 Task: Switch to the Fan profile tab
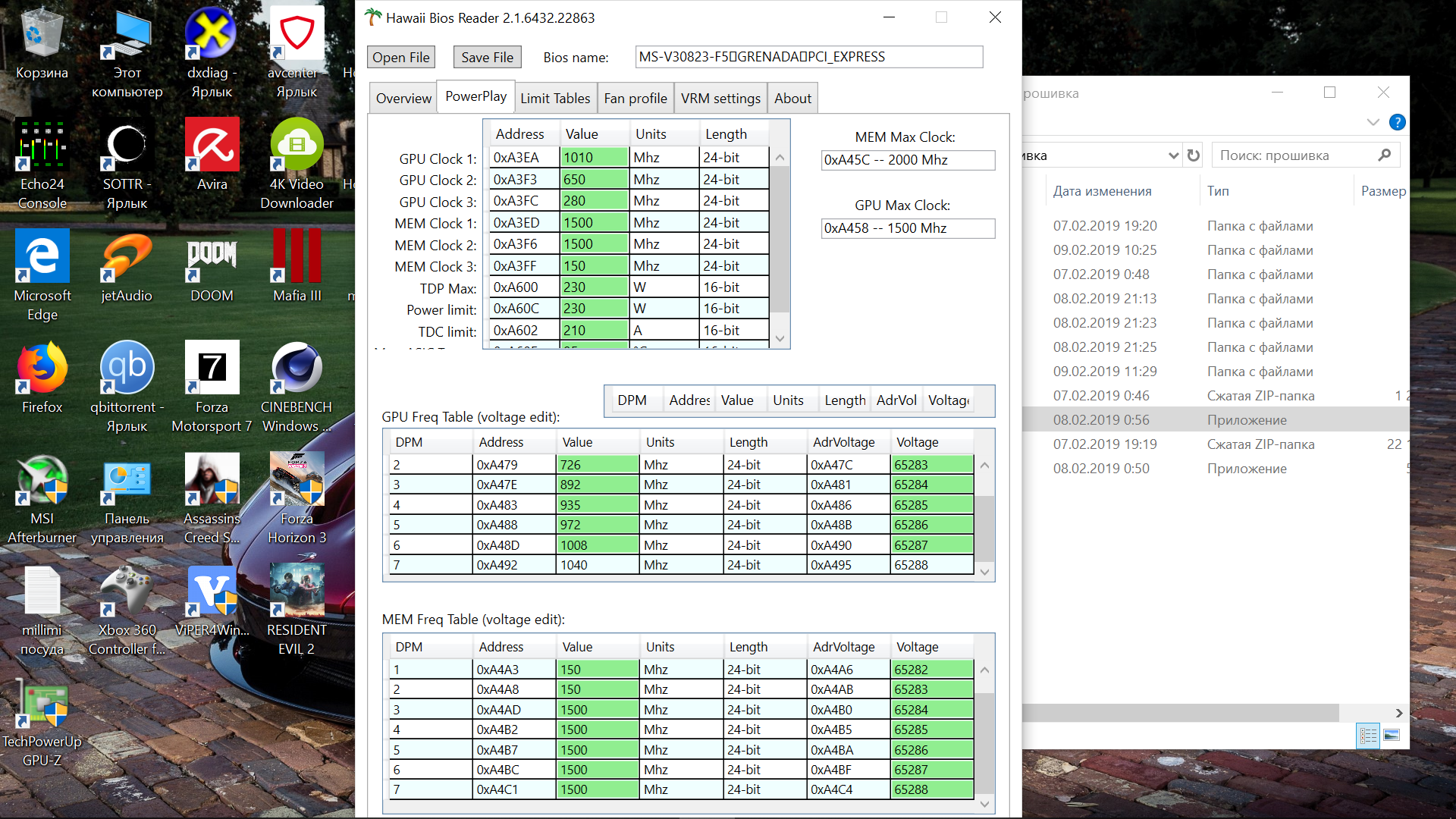pyautogui.click(x=635, y=99)
